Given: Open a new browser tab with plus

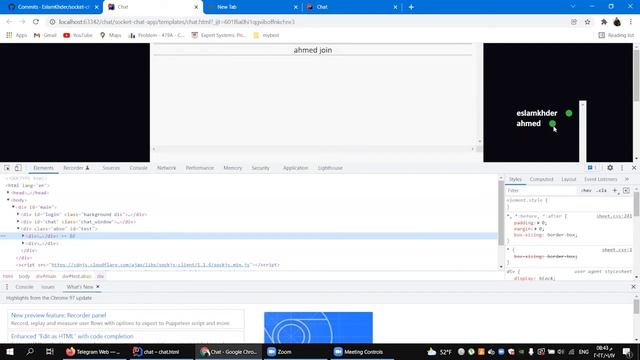Looking at the screenshot, I should pyautogui.click(x=411, y=7).
